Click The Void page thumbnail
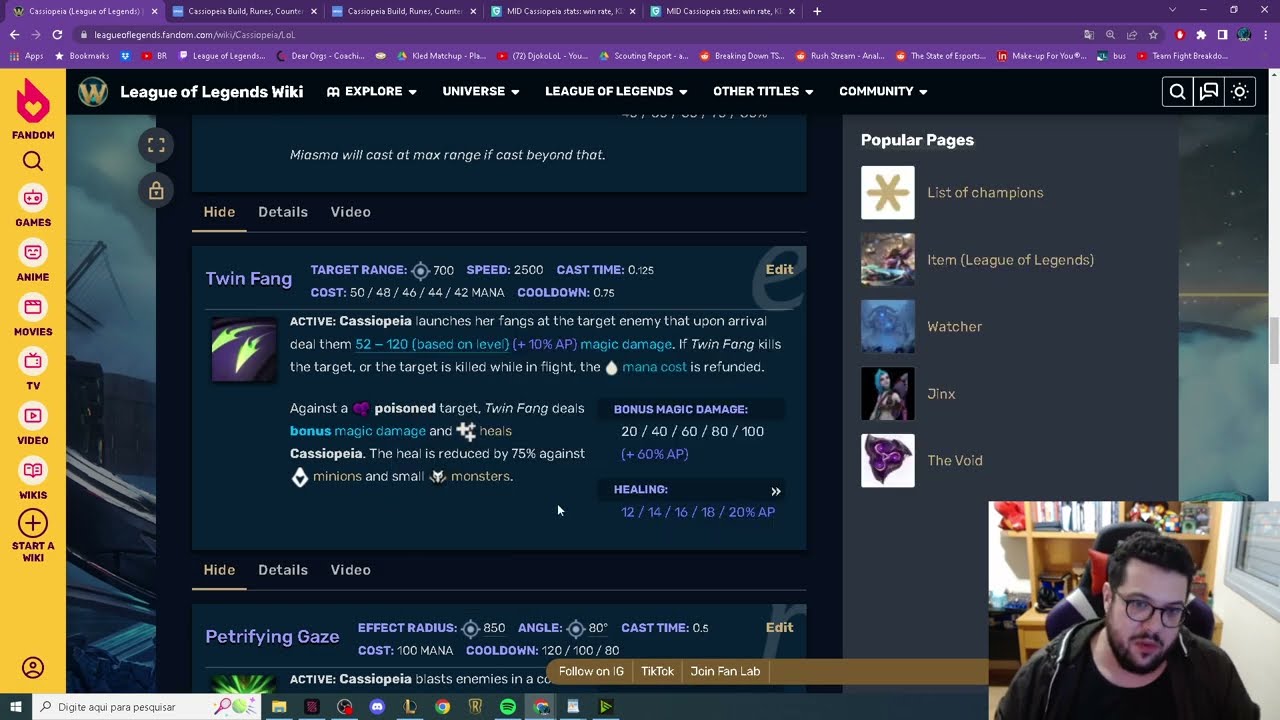Screen dimensions: 1280x720 click(x=888, y=461)
